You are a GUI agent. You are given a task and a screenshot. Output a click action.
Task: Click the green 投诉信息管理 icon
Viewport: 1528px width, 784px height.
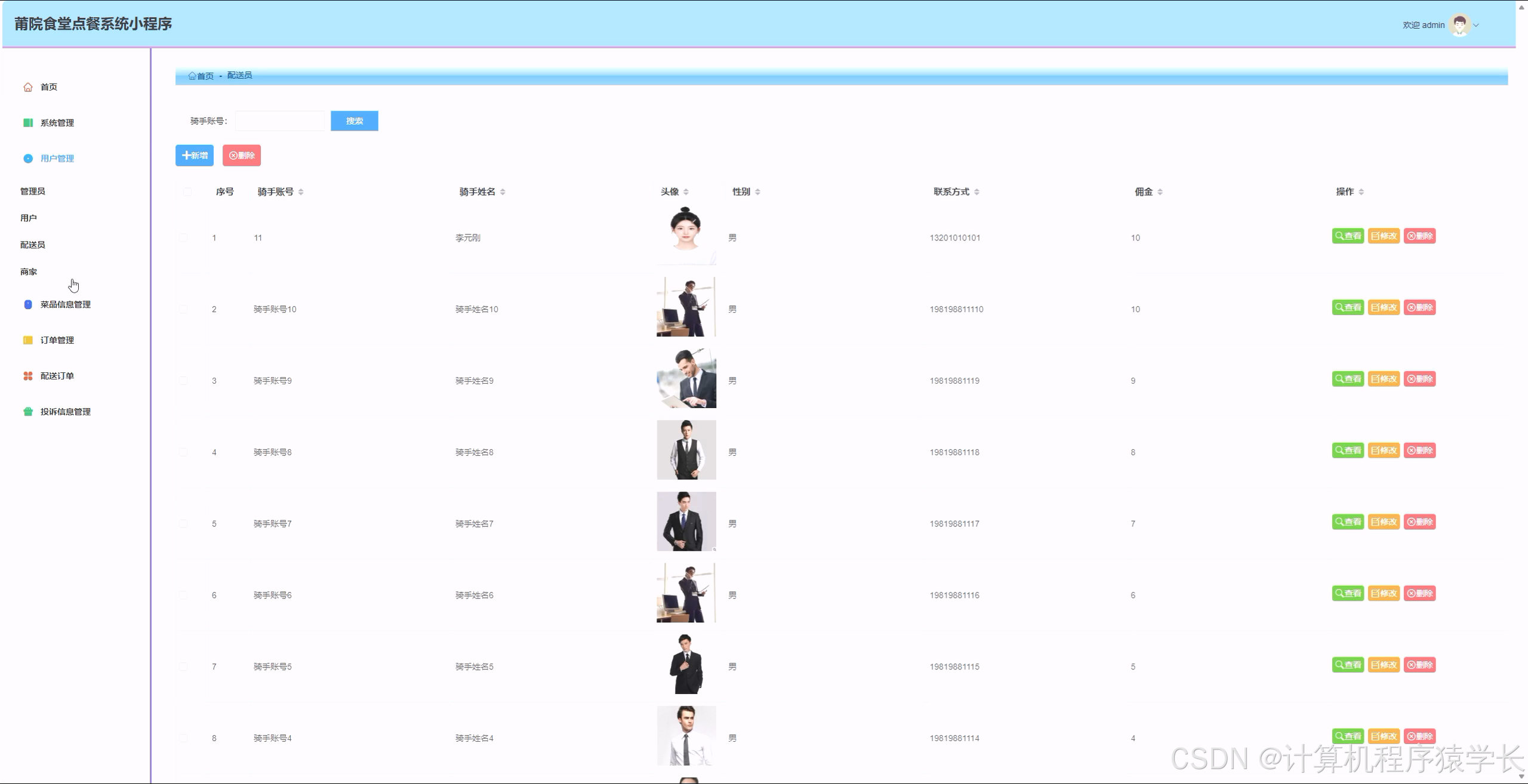[28, 412]
